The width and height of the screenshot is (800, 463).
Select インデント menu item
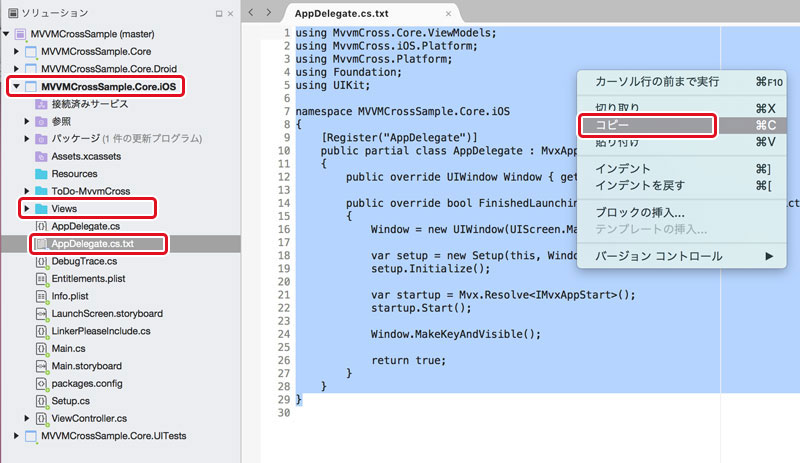pos(682,168)
